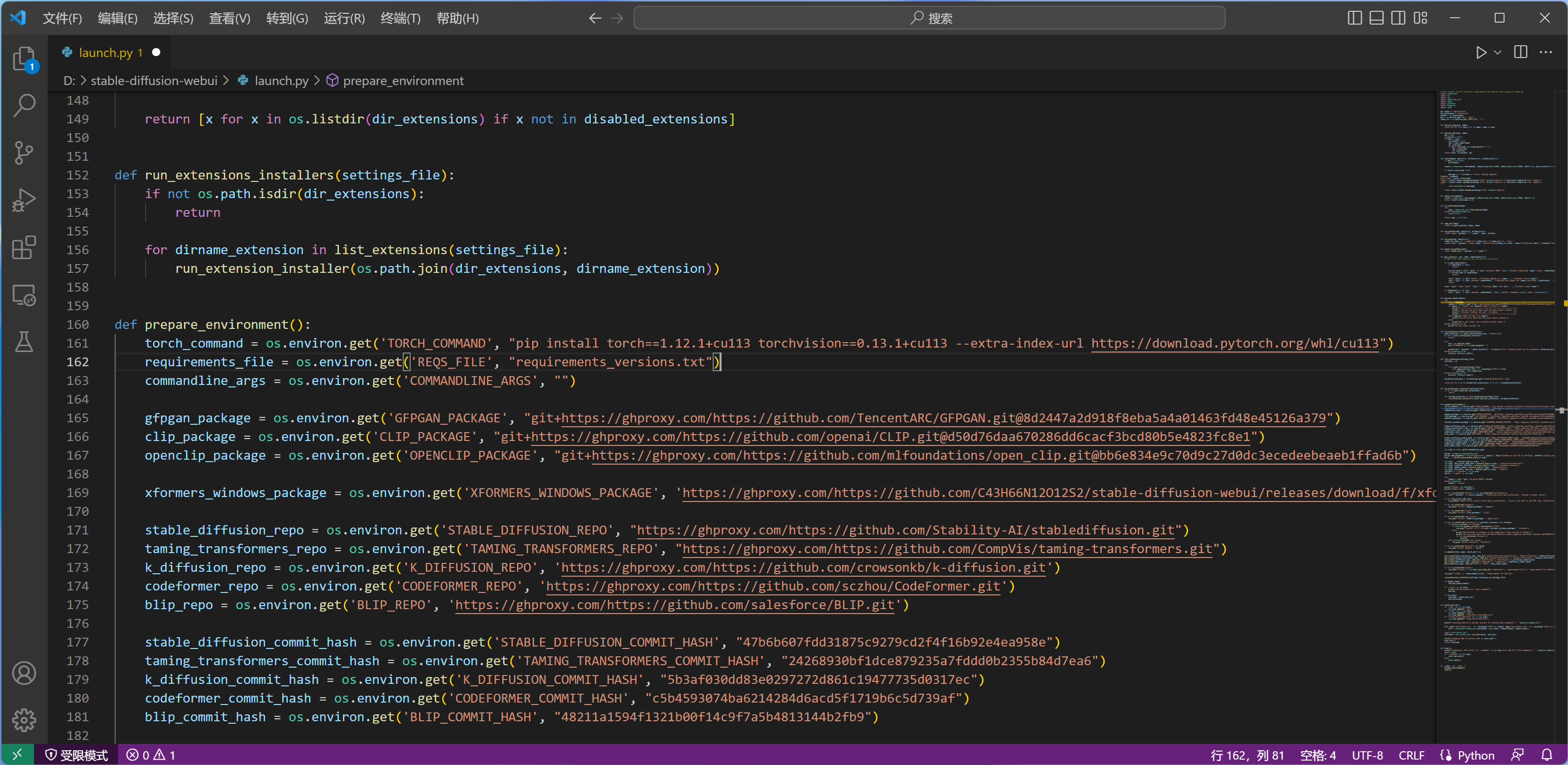Open the Manage gear settings icon
1568x765 pixels.
click(25, 720)
